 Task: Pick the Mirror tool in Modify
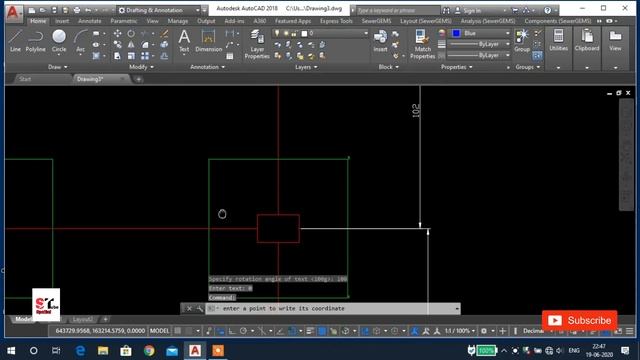pyautogui.click(x=131, y=44)
